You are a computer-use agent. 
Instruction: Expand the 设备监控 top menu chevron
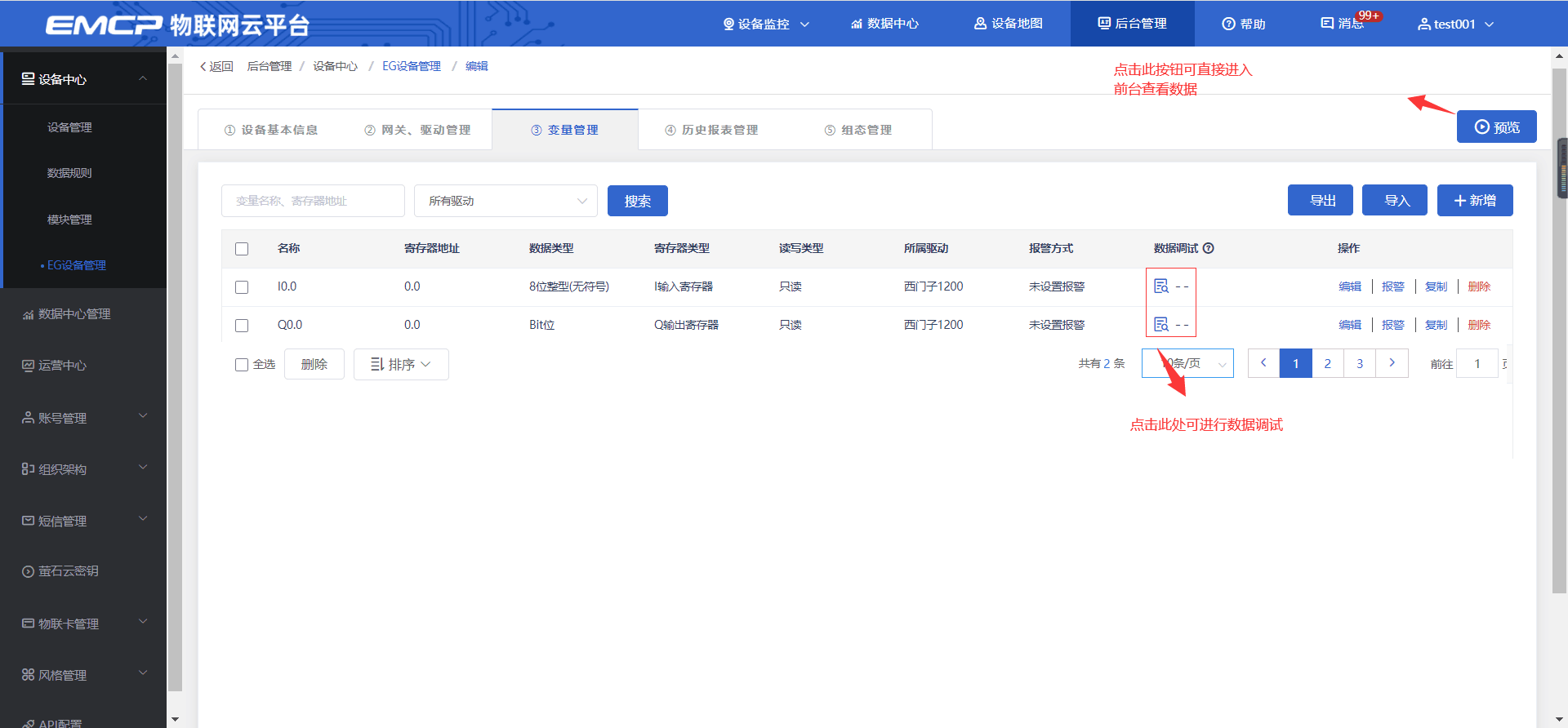(x=804, y=24)
